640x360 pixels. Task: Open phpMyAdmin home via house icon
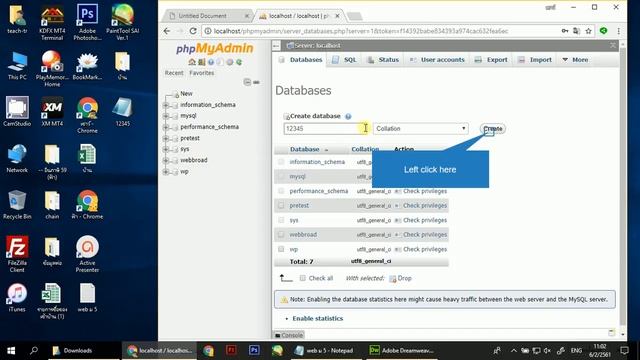192,62
